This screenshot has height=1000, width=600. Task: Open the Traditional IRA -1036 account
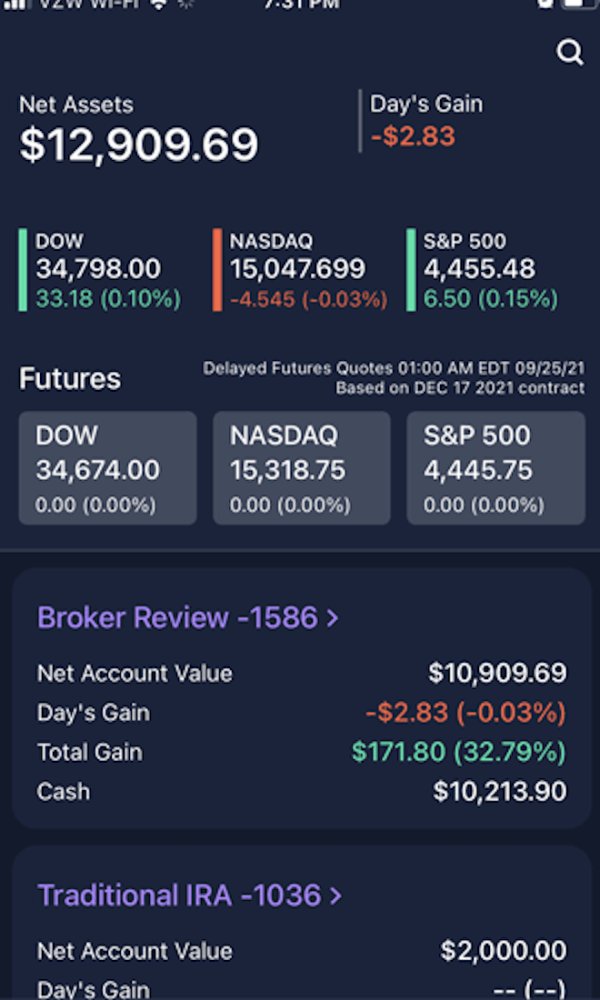(179, 895)
